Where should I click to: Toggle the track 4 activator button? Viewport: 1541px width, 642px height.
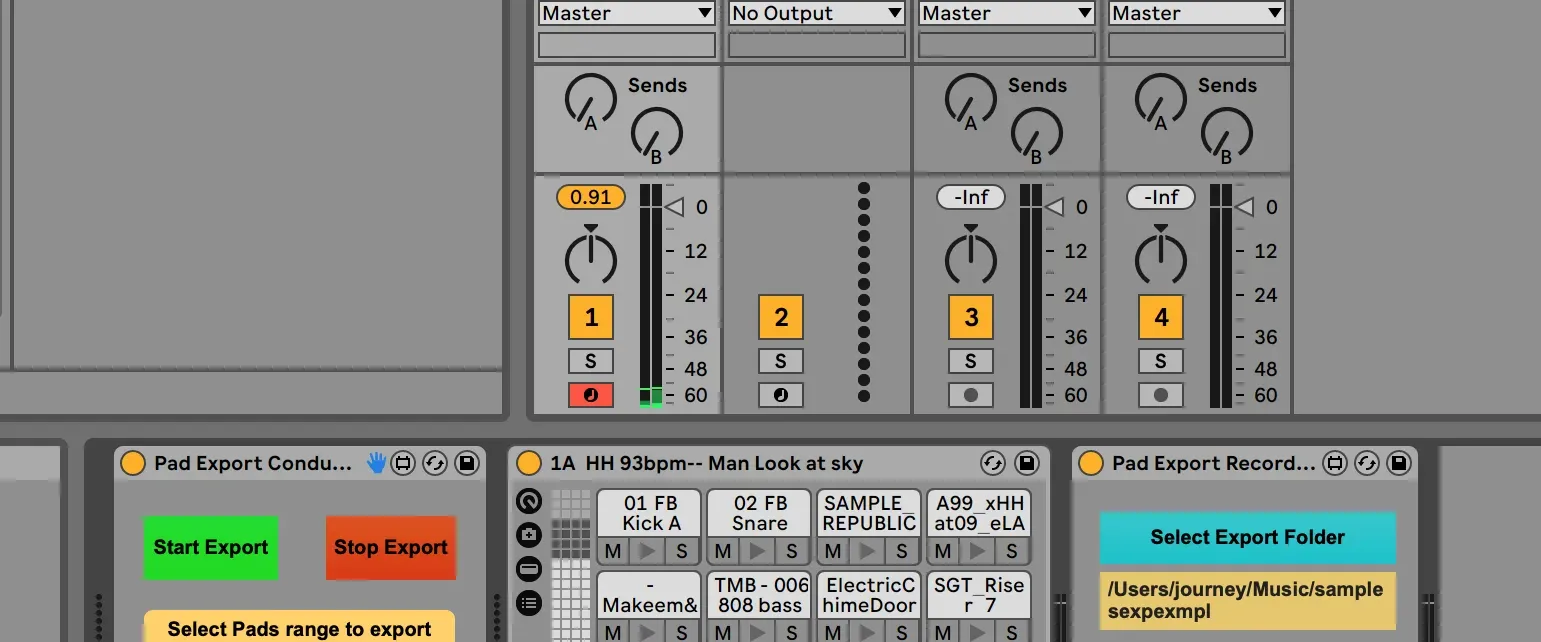(x=1161, y=318)
